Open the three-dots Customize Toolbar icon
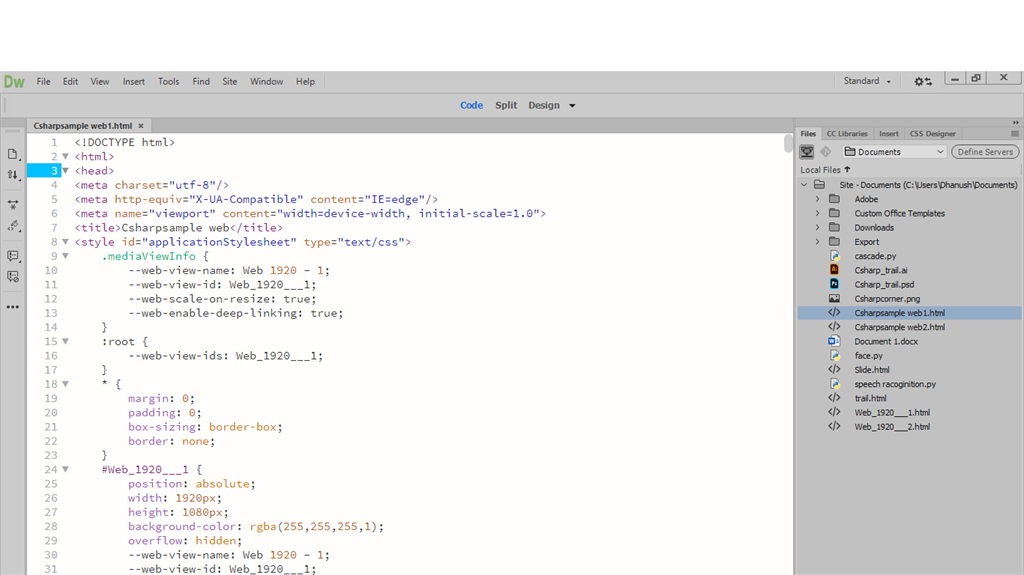This screenshot has height=575, width=1024. point(12,307)
